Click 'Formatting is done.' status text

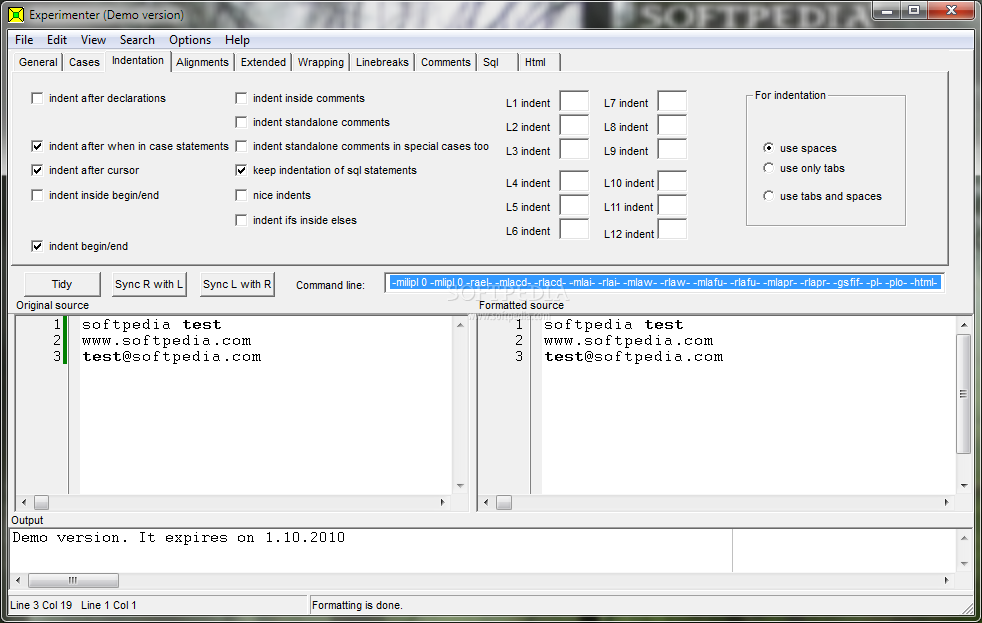coord(357,605)
